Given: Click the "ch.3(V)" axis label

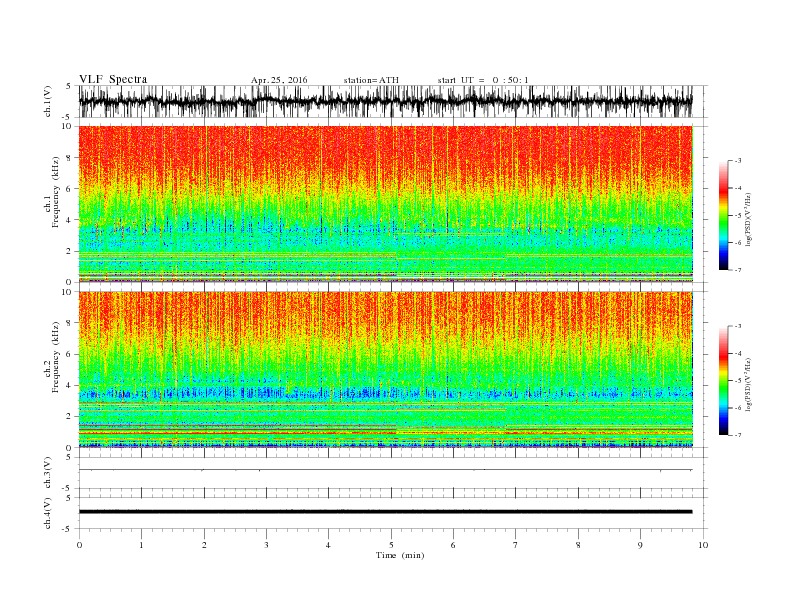Looking at the screenshot, I should (48, 474).
